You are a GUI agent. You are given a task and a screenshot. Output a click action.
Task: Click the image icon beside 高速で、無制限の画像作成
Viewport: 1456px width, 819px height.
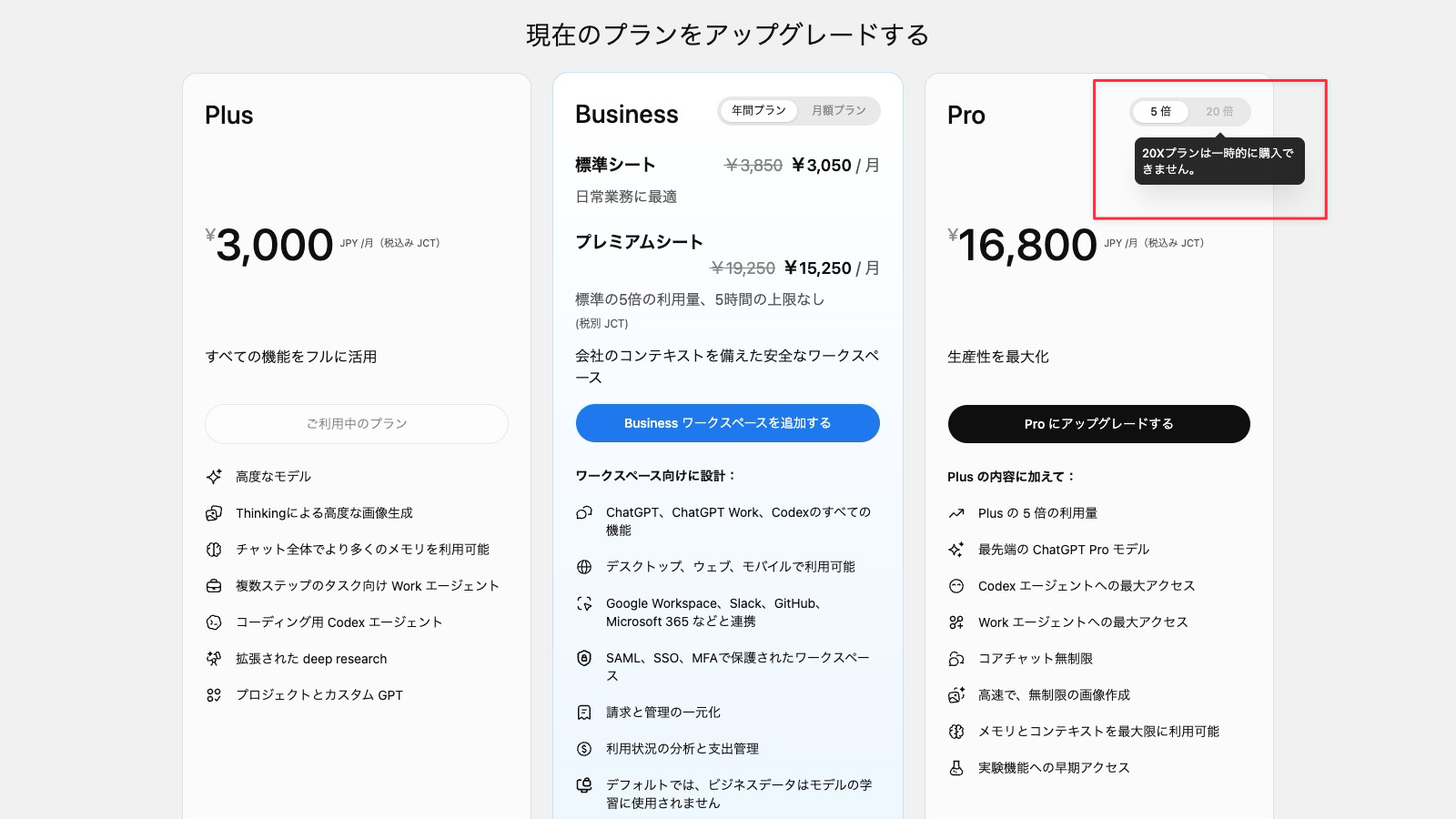click(x=956, y=695)
